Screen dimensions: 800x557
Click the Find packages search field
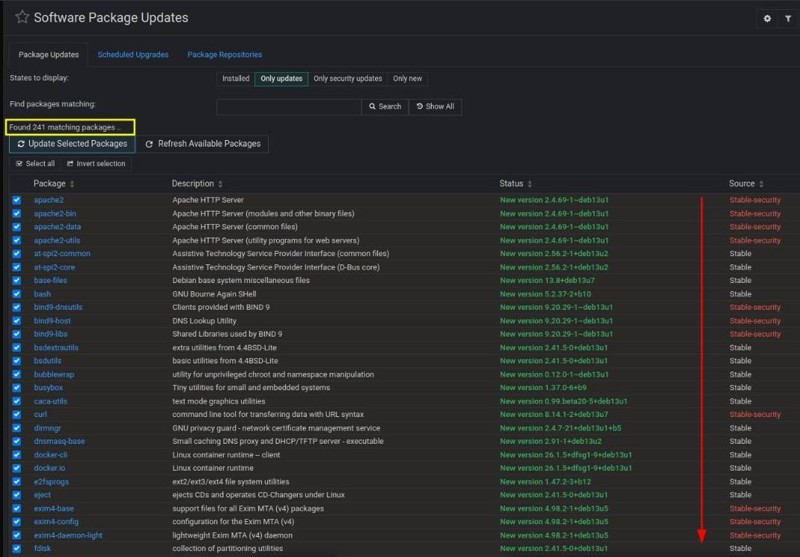[x=289, y=107]
